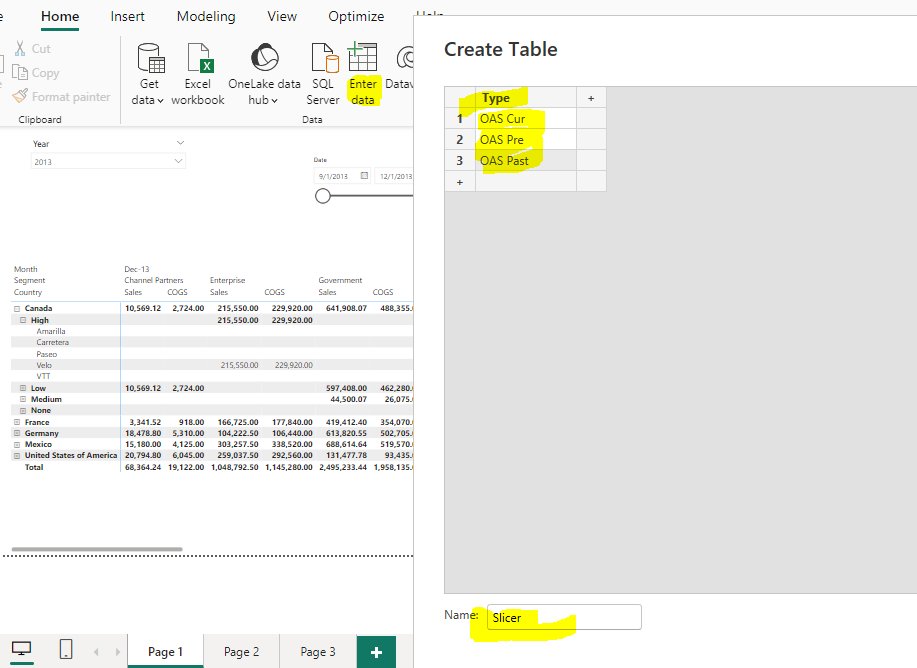
Task: Add a new row in Create Table
Action: (x=460, y=183)
